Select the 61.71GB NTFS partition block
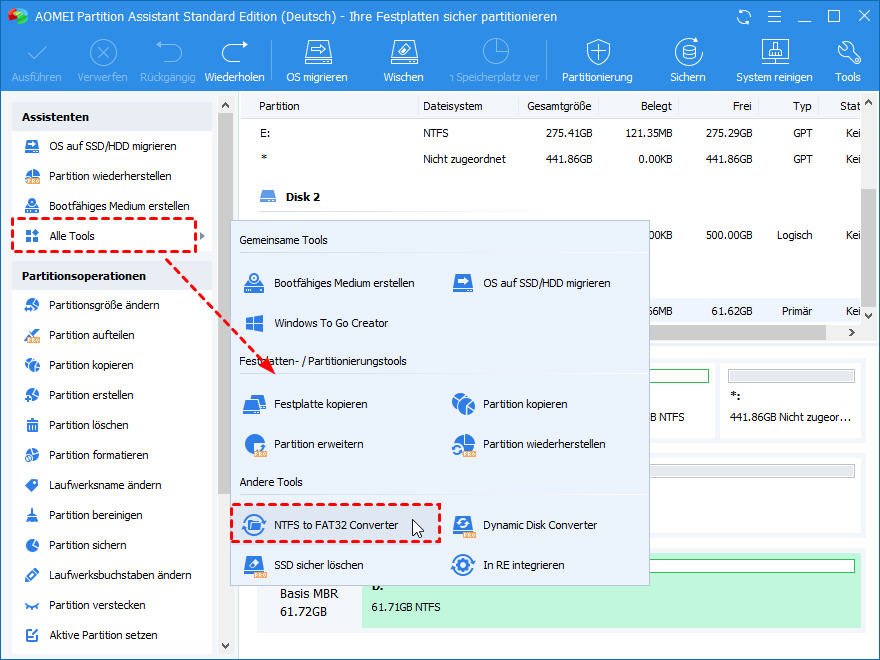 point(611,607)
